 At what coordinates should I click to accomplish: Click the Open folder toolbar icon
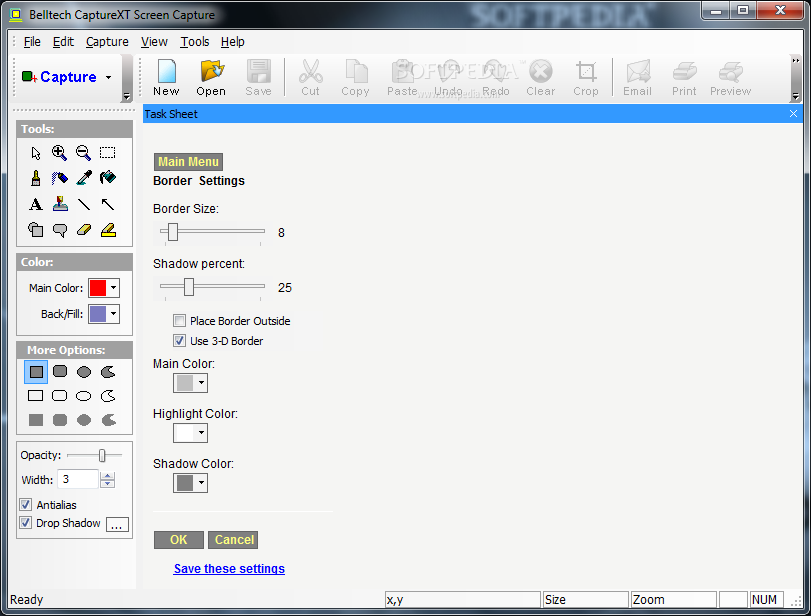point(211,77)
